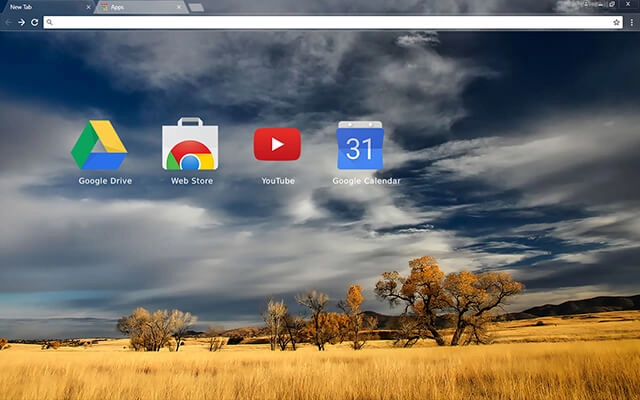Go back with the back arrow
The width and height of the screenshot is (640, 400).
(x=8, y=22)
